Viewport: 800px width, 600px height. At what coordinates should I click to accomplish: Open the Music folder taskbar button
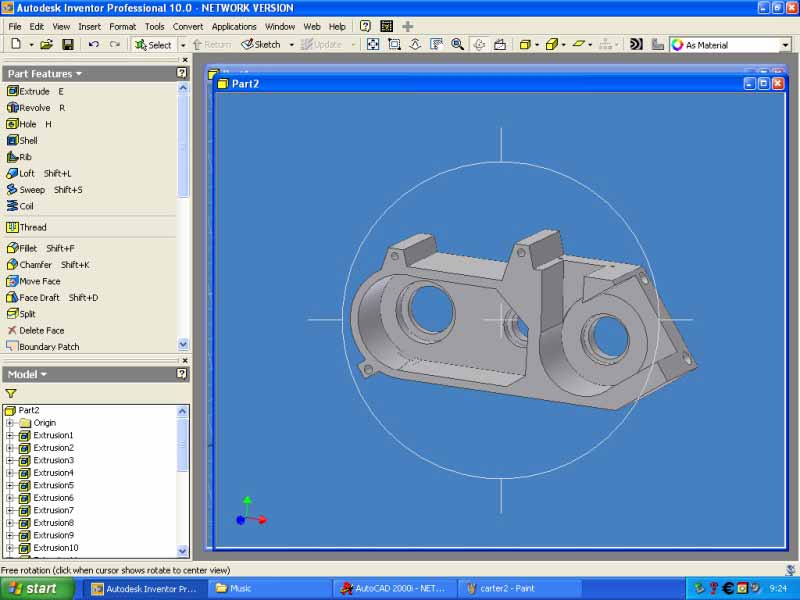[x=269, y=588]
